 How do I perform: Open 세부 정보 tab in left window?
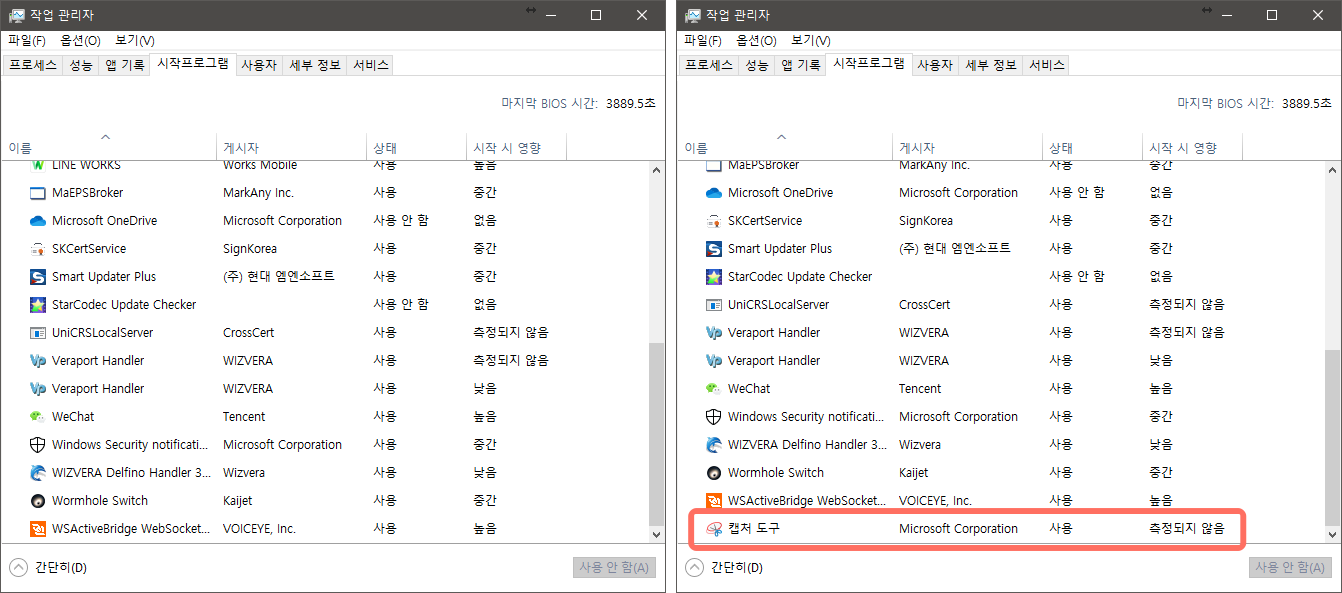point(315,65)
